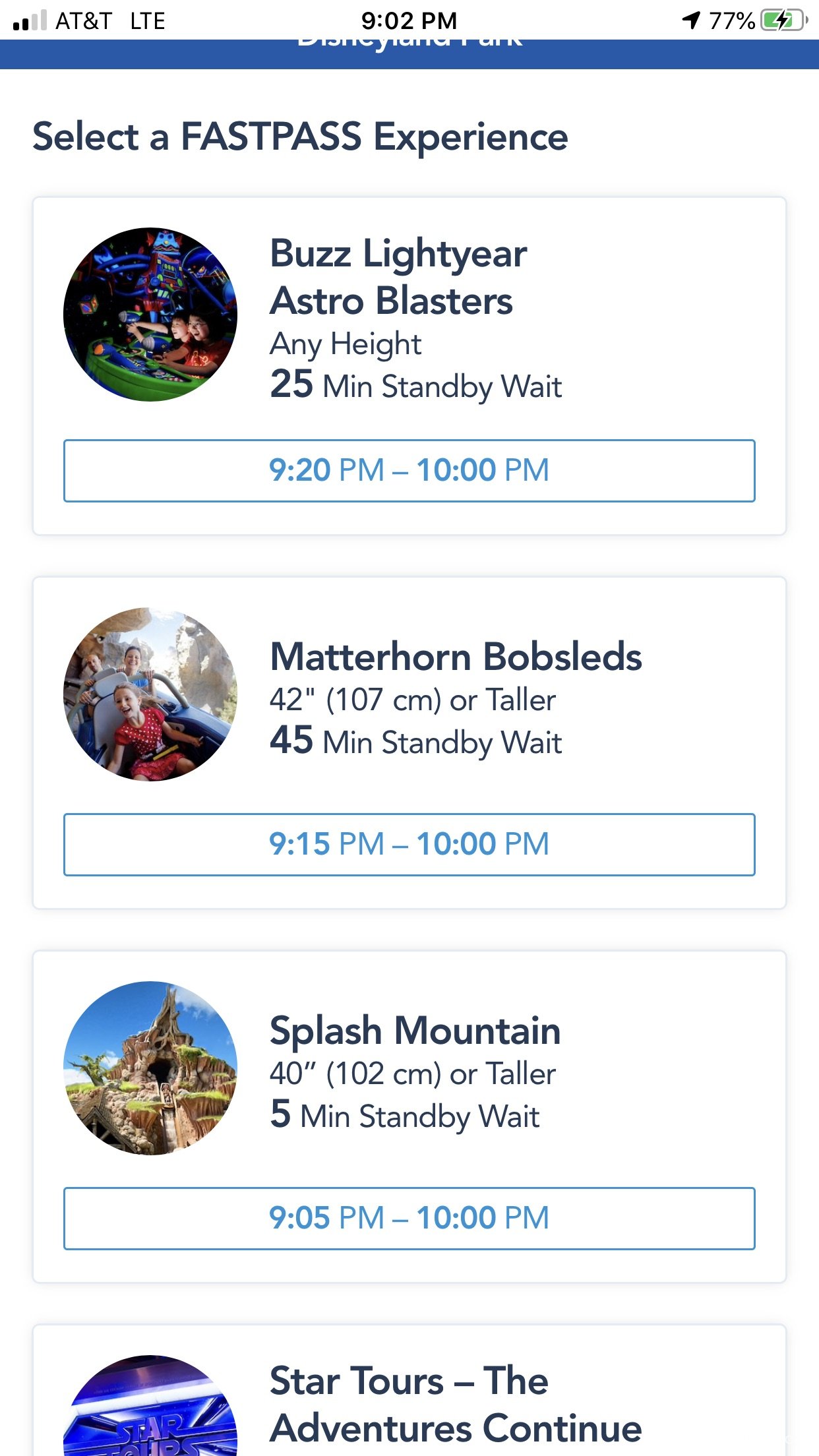Tap the Buzz Lightyear Astro Blasters thumbnail

(150, 315)
